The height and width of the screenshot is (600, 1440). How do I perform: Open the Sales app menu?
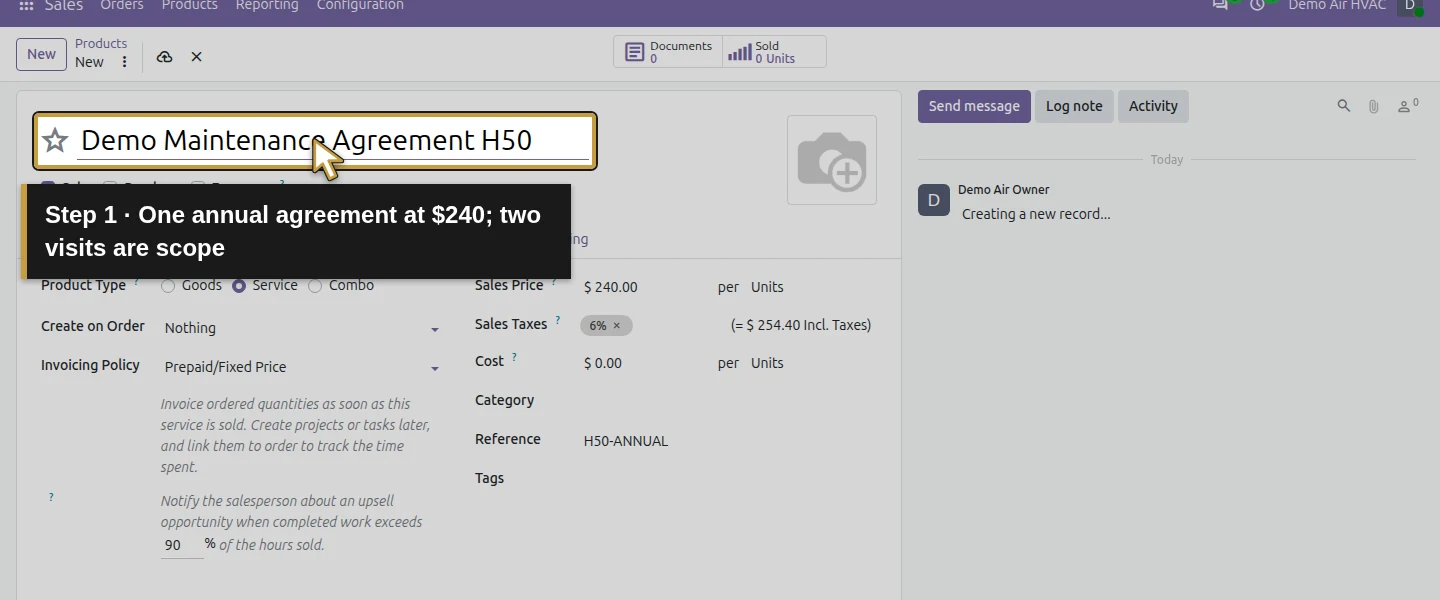pyautogui.click(x=64, y=6)
